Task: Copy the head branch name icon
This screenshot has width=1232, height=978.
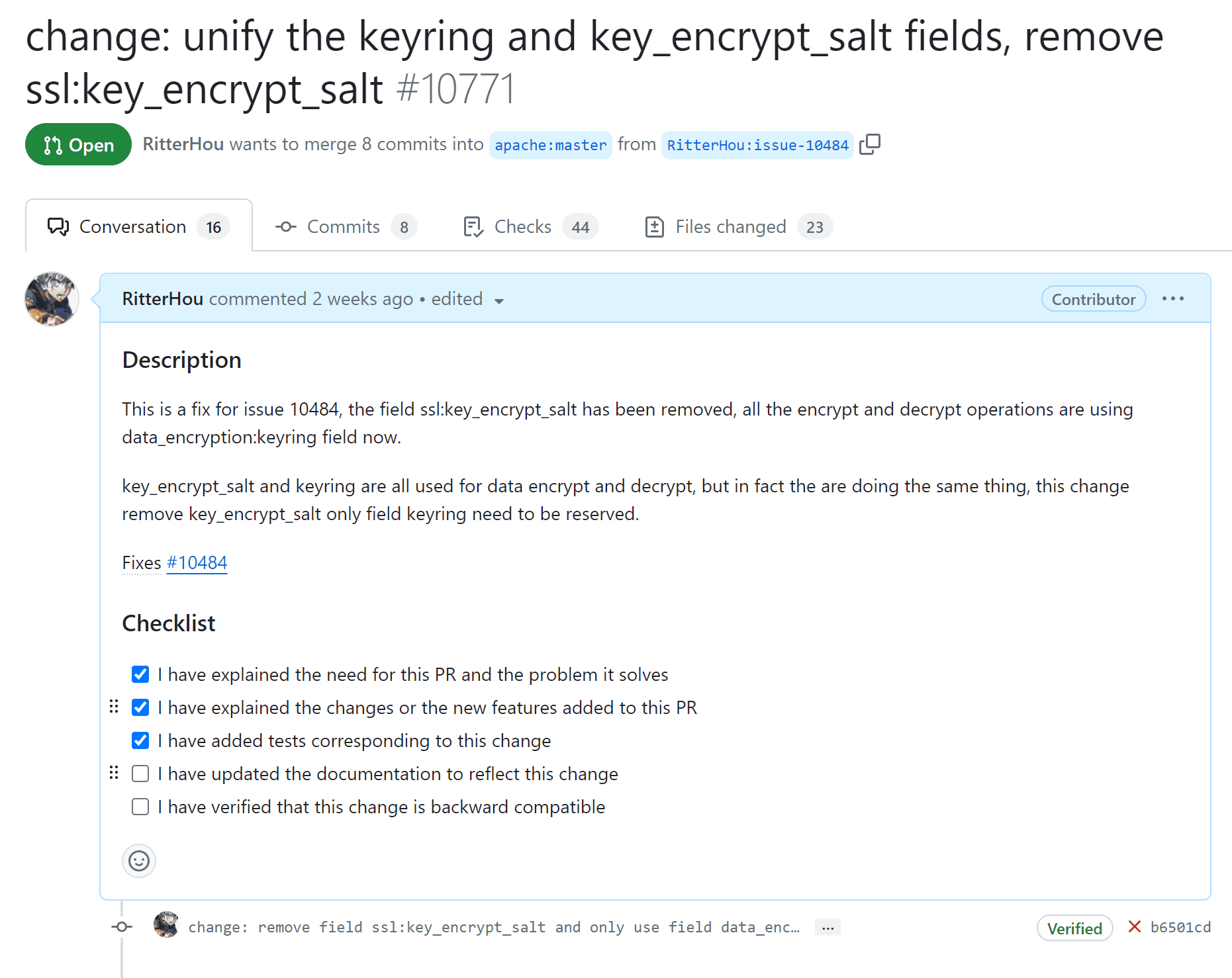Action: pos(870,144)
